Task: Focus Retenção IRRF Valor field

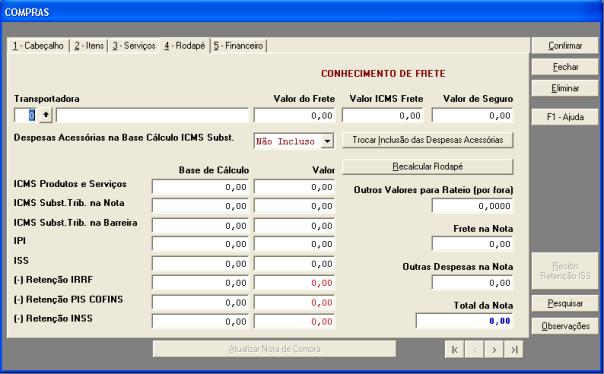Action: tap(294, 283)
